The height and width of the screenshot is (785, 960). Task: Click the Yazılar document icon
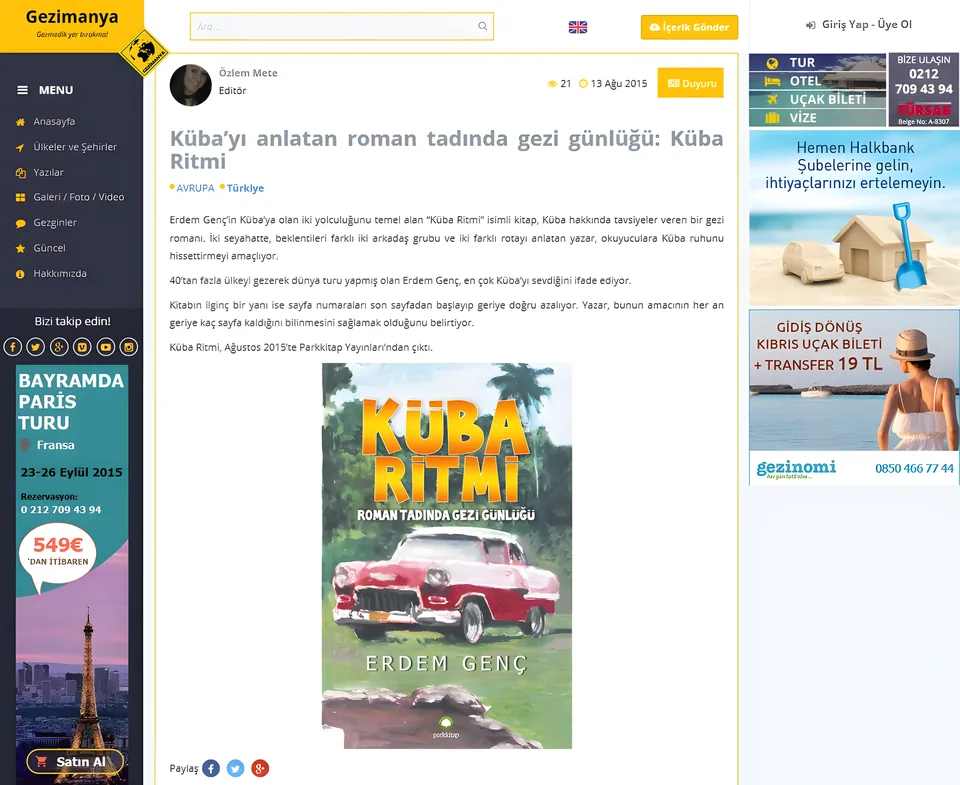(x=20, y=173)
